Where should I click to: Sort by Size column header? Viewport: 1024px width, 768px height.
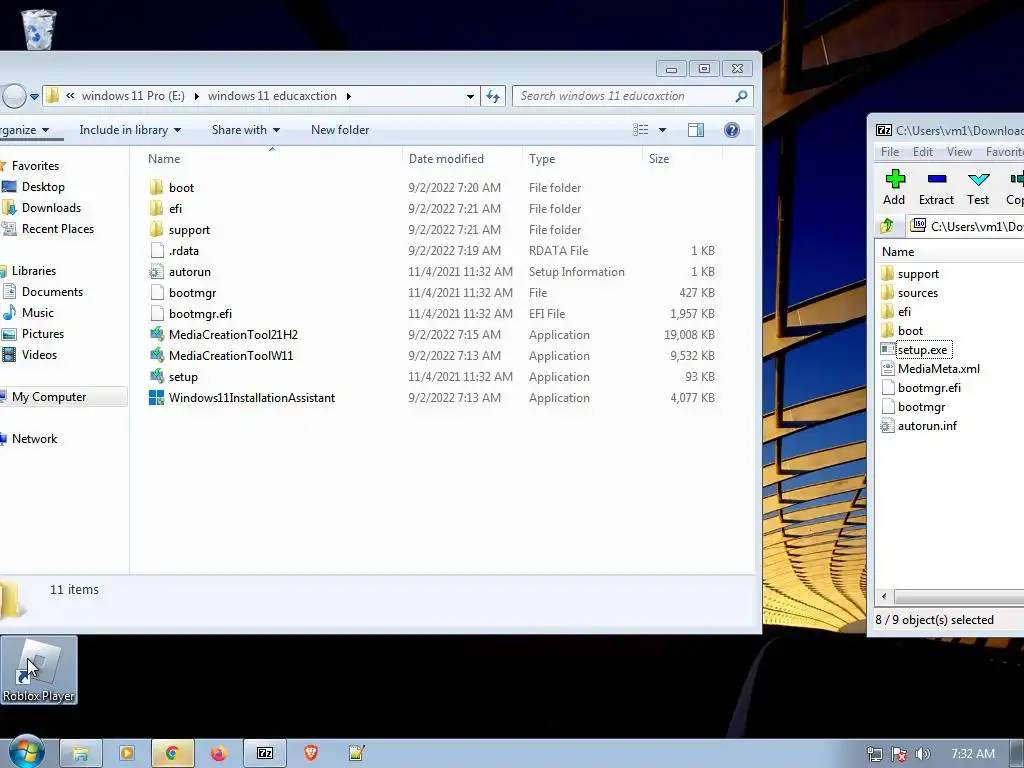tap(682, 159)
